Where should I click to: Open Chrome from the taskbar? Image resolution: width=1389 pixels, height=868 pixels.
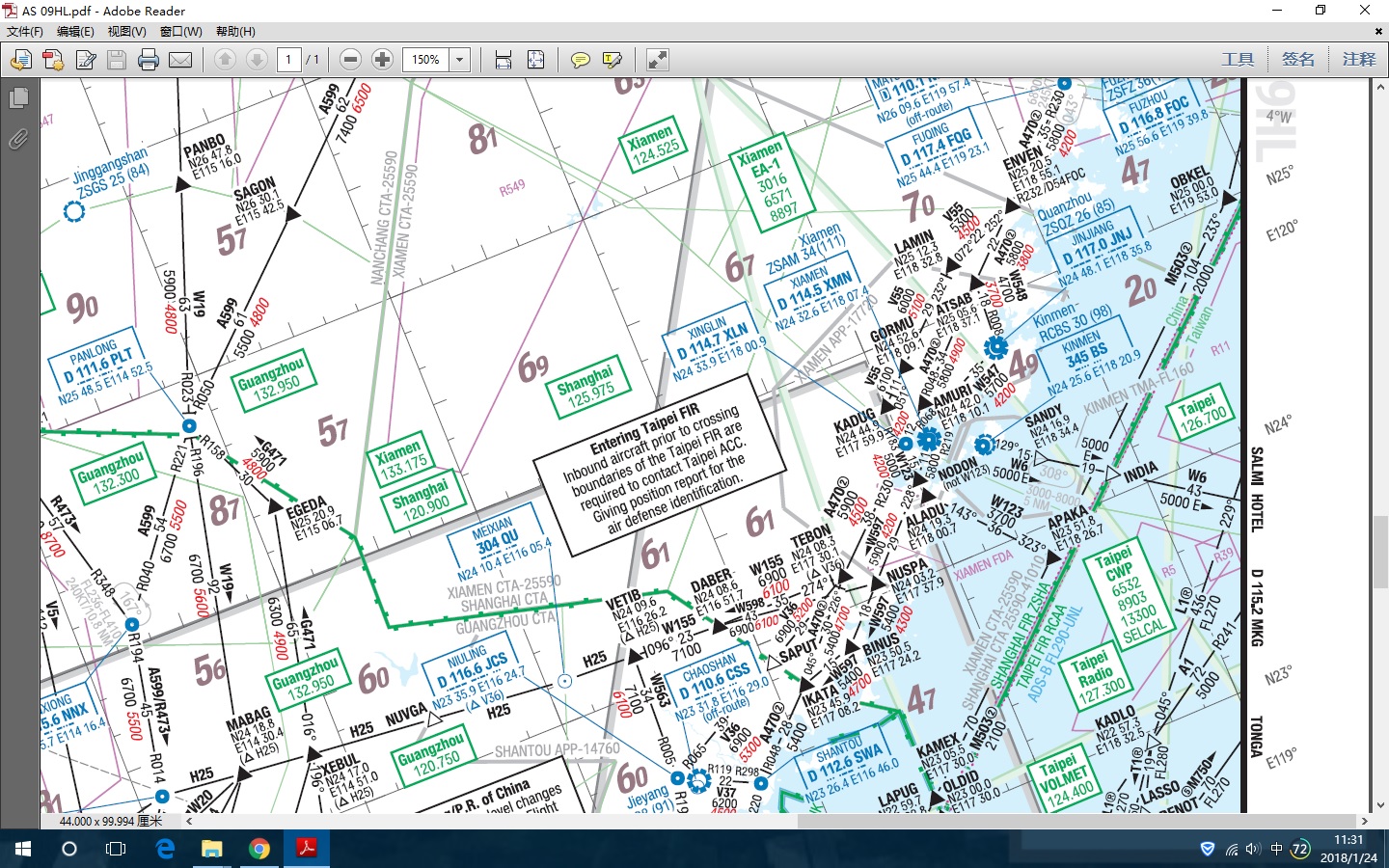(x=259, y=849)
